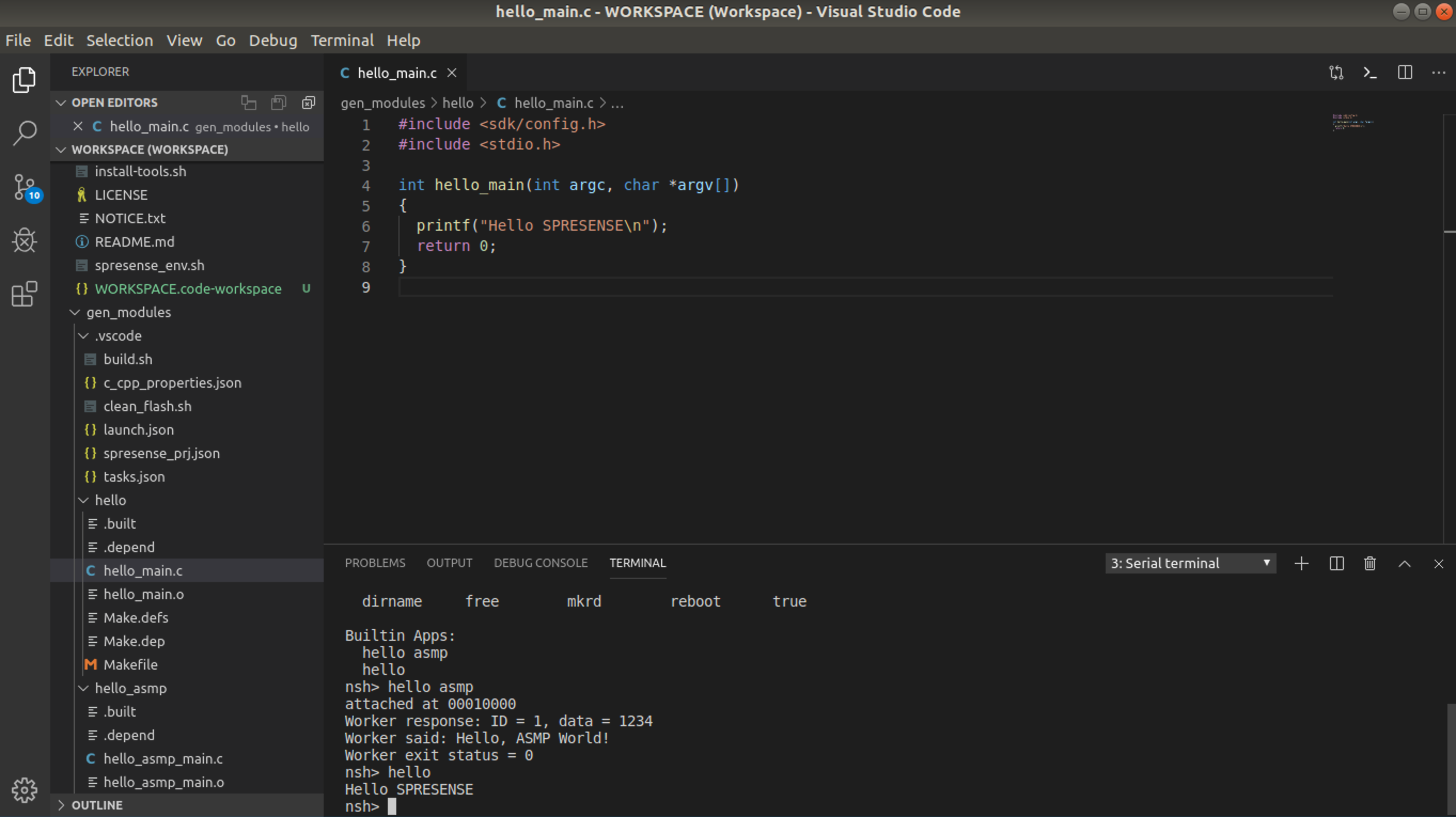The image size is (1456, 817).
Task: Open the Serial terminal selector dropdown
Action: (1190, 563)
